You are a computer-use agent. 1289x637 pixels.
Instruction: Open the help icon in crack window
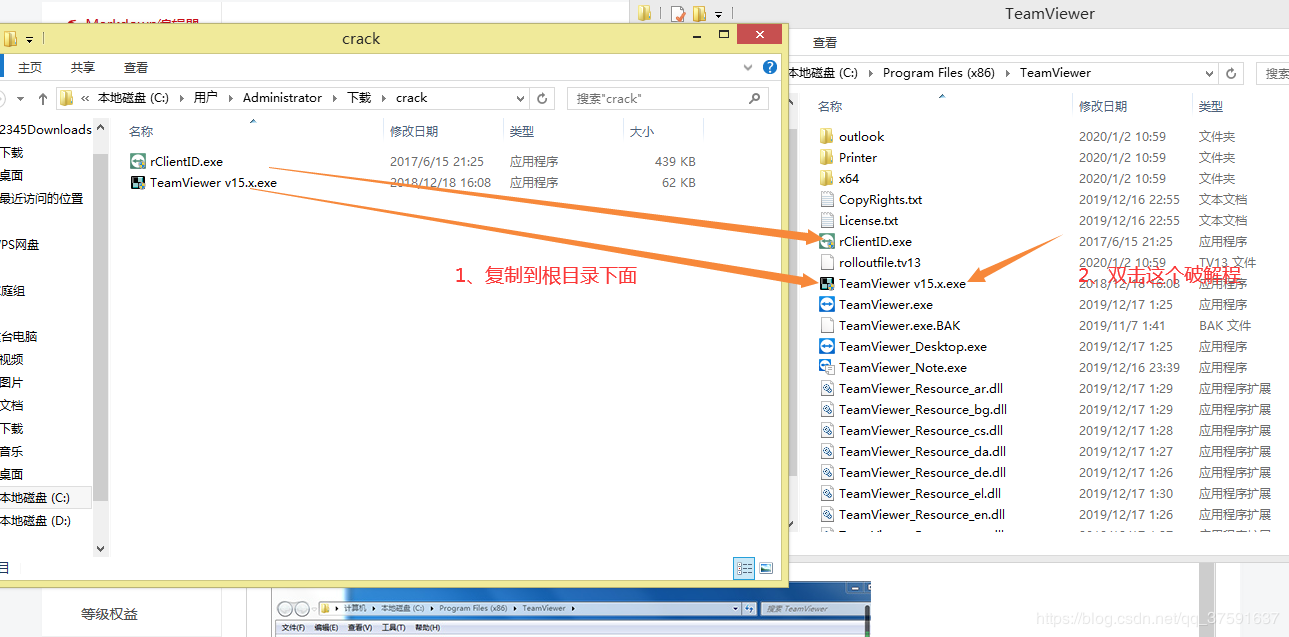[770, 67]
